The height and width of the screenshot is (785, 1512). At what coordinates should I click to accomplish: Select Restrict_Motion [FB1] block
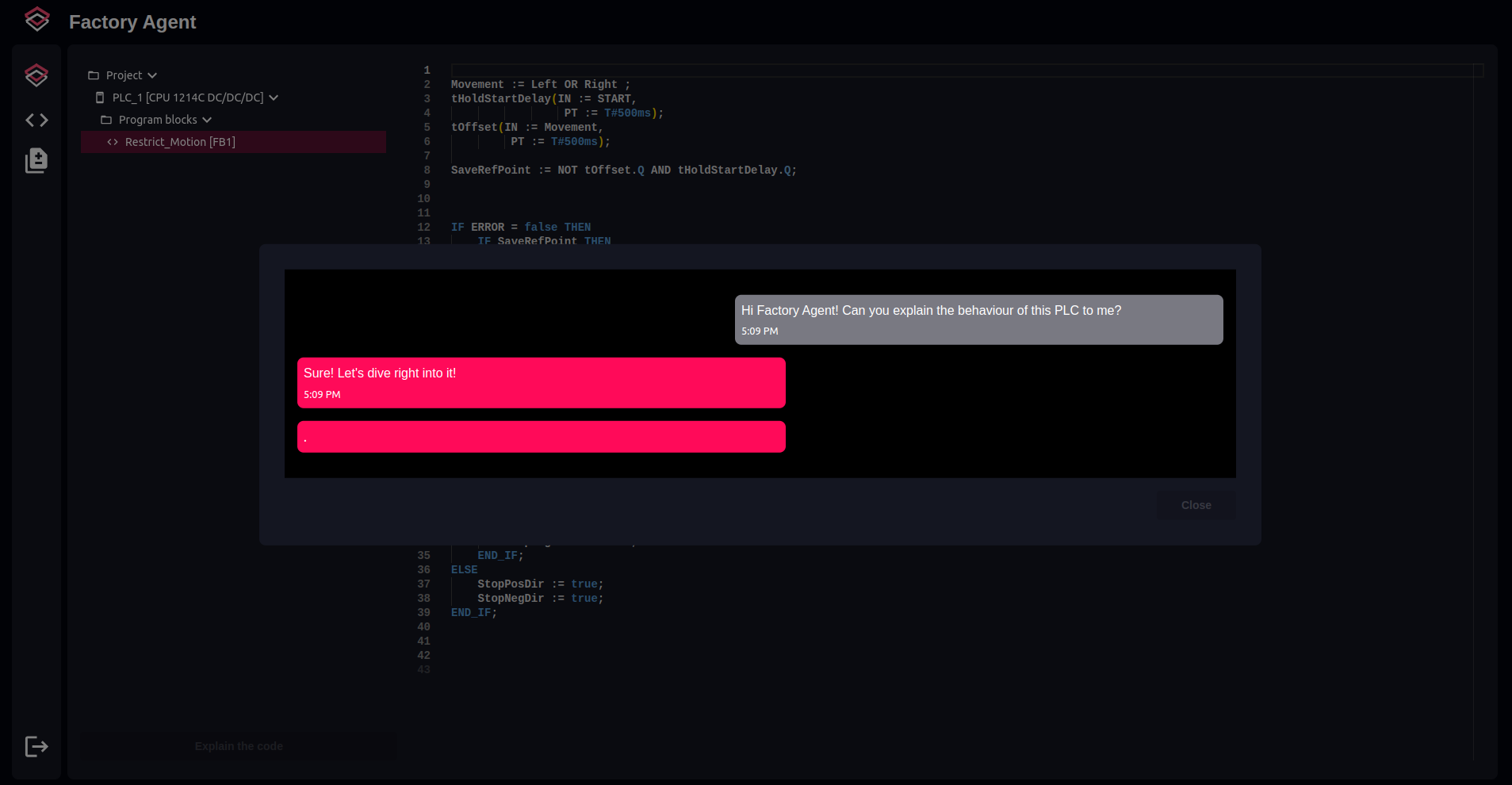point(180,142)
